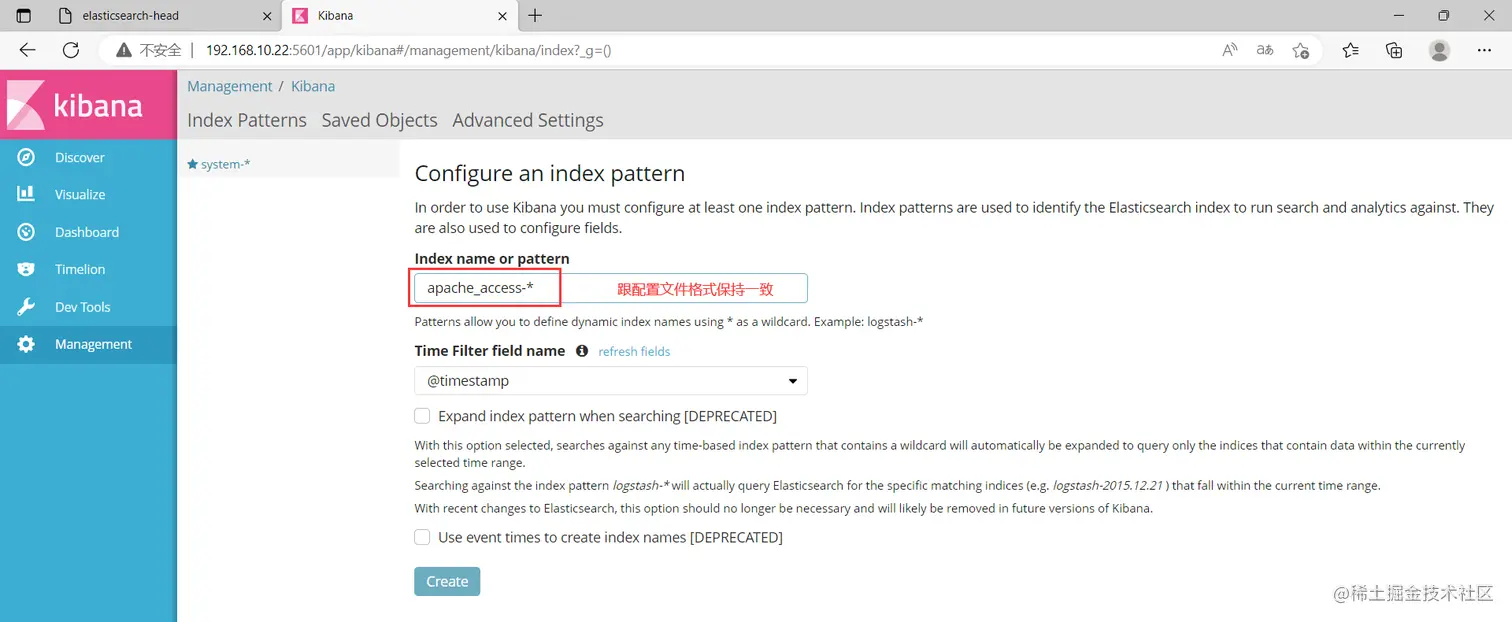Open the browser favorites list icon
1512x622 pixels.
click(1351, 50)
